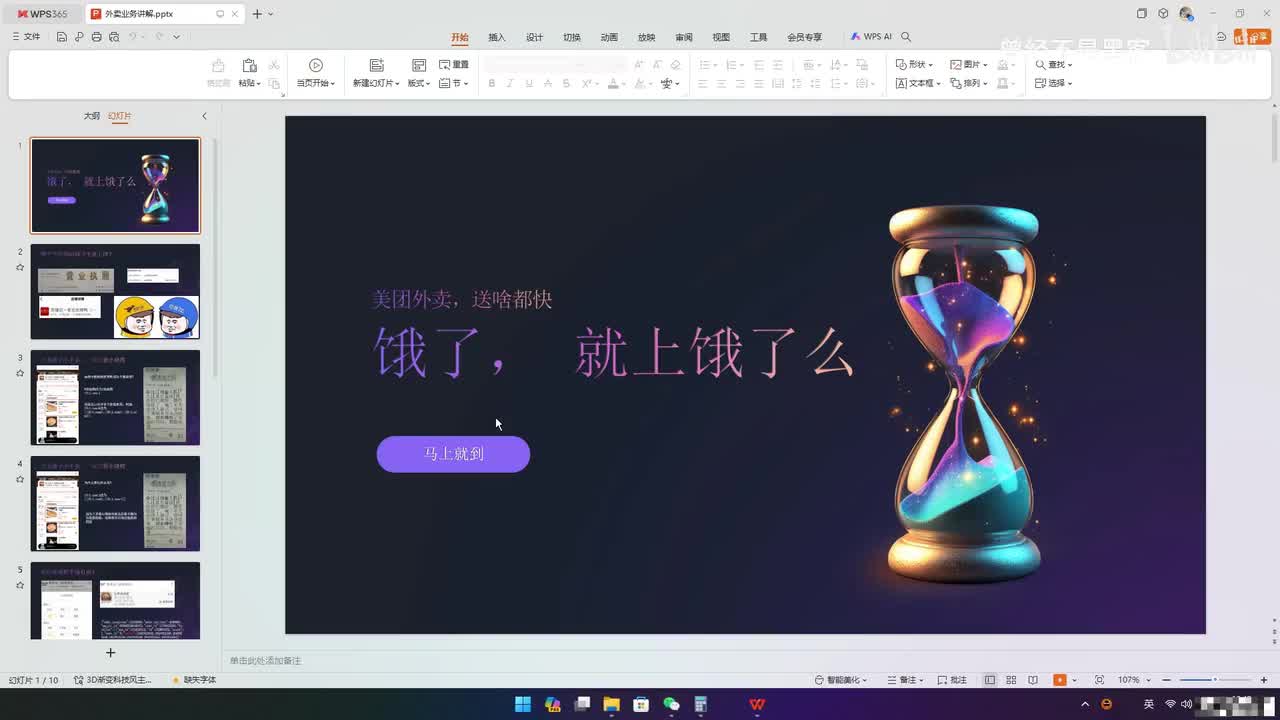Viewport: 1280px width, 720px height.
Task: Open the Shapes (形状) insert tool
Action: point(914,64)
